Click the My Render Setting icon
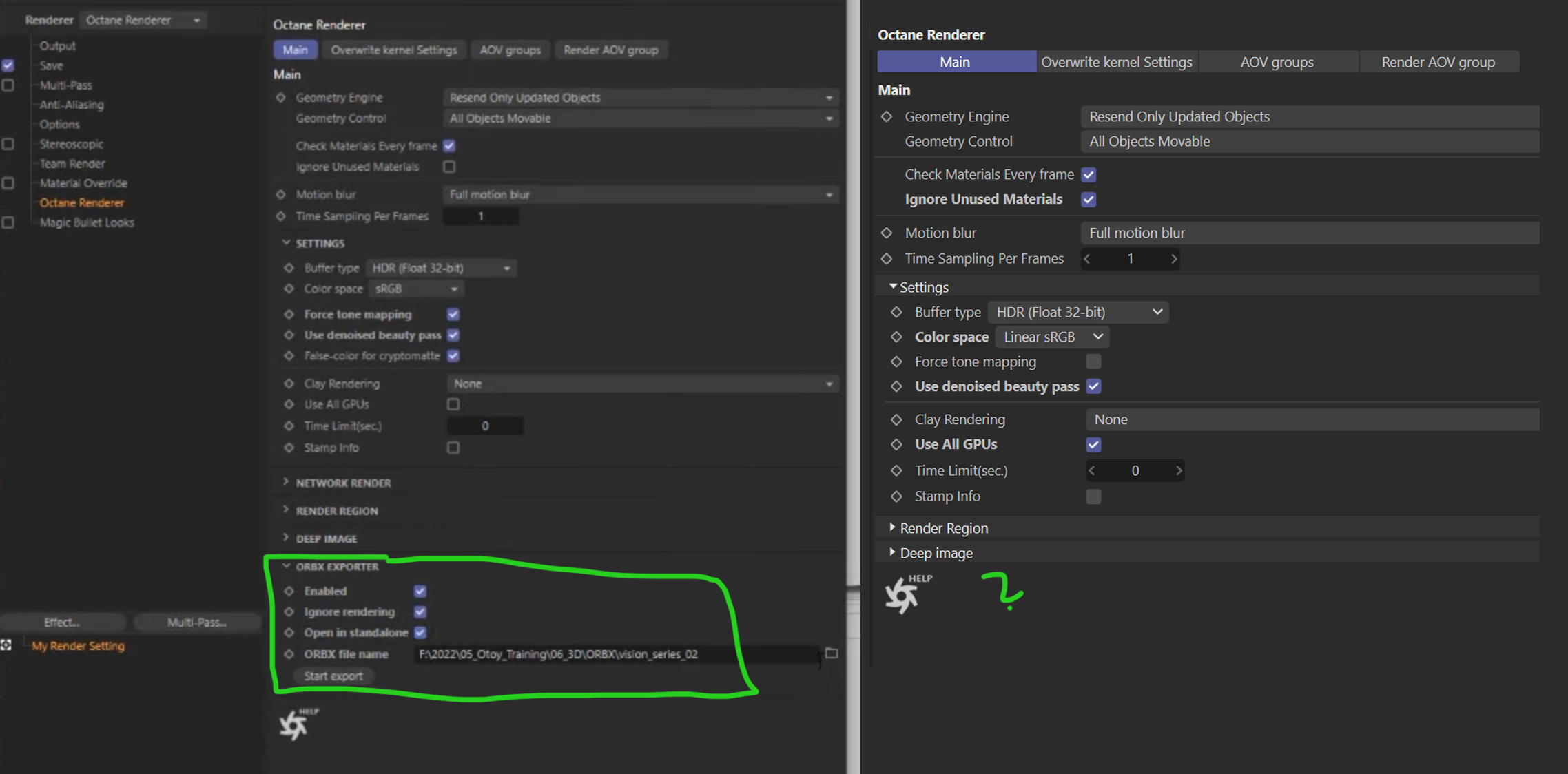 pyautogui.click(x=6, y=645)
